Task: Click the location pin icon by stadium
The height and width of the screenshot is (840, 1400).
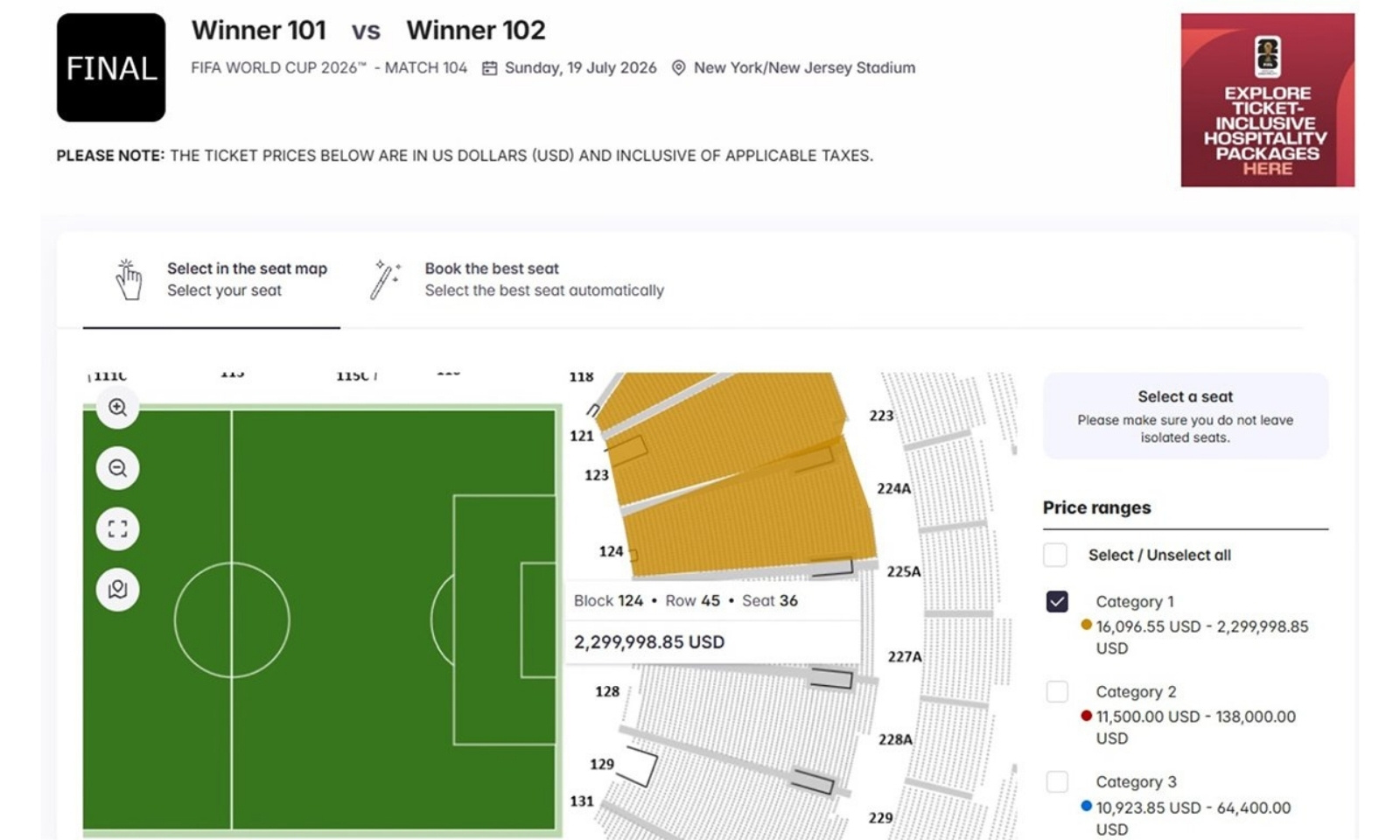Action: [678, 68]
